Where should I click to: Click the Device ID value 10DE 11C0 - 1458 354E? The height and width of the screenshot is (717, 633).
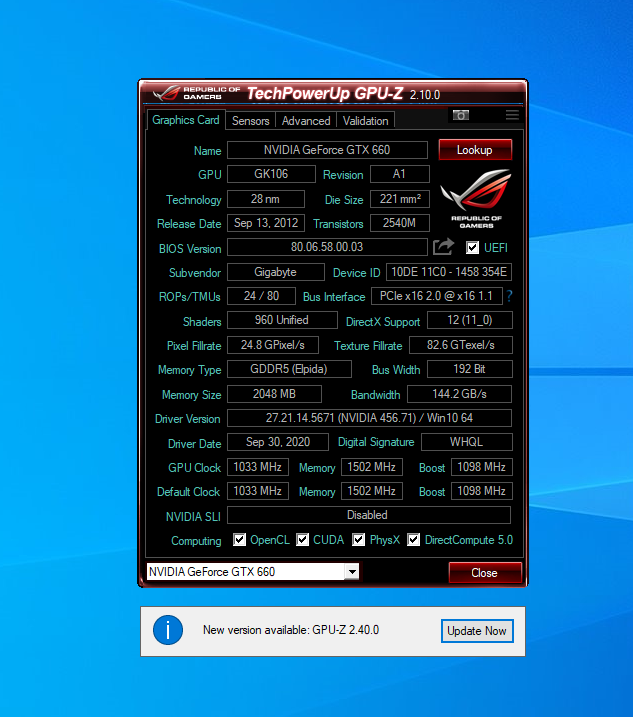(x=449, y=272)
